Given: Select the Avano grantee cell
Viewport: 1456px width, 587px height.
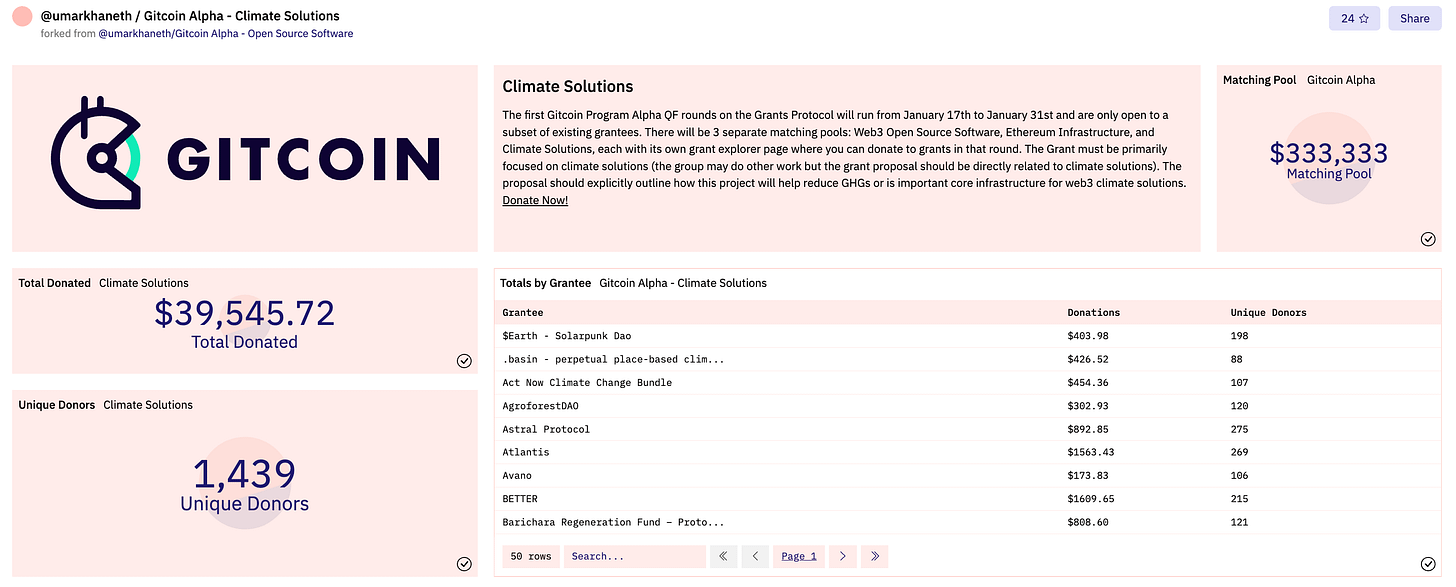Looking at the screenshot, I should pos(517,475).
